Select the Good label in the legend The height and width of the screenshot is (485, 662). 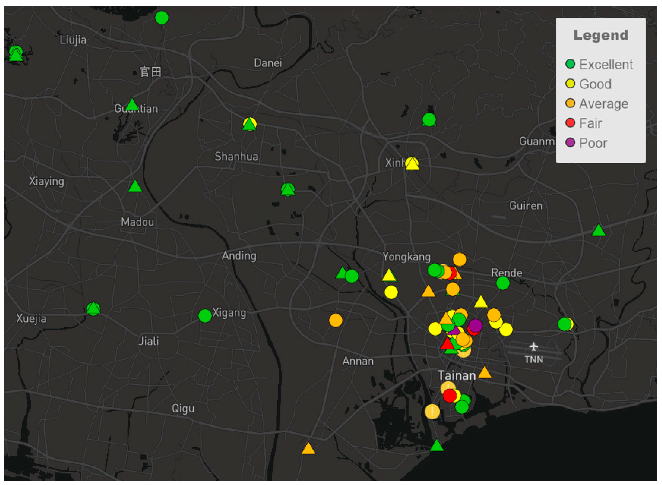point(595,84)
